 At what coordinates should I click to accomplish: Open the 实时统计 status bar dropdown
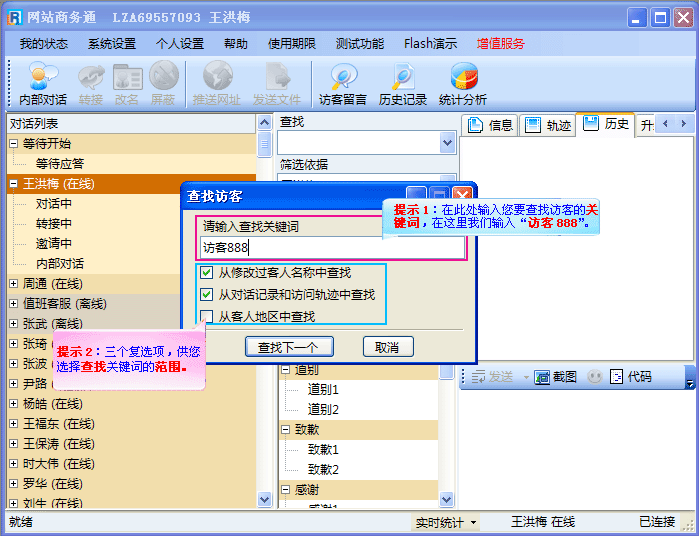tap(446, 522)
